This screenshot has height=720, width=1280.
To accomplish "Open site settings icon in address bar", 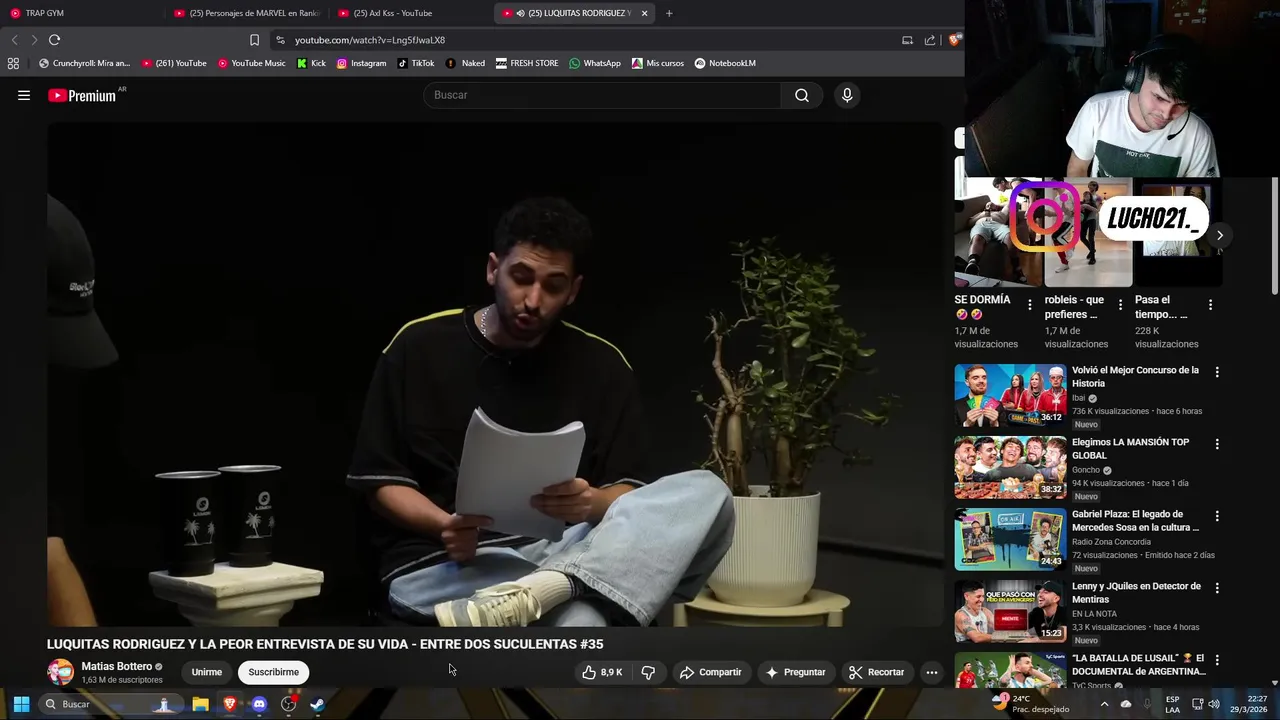I will [280, 40].
